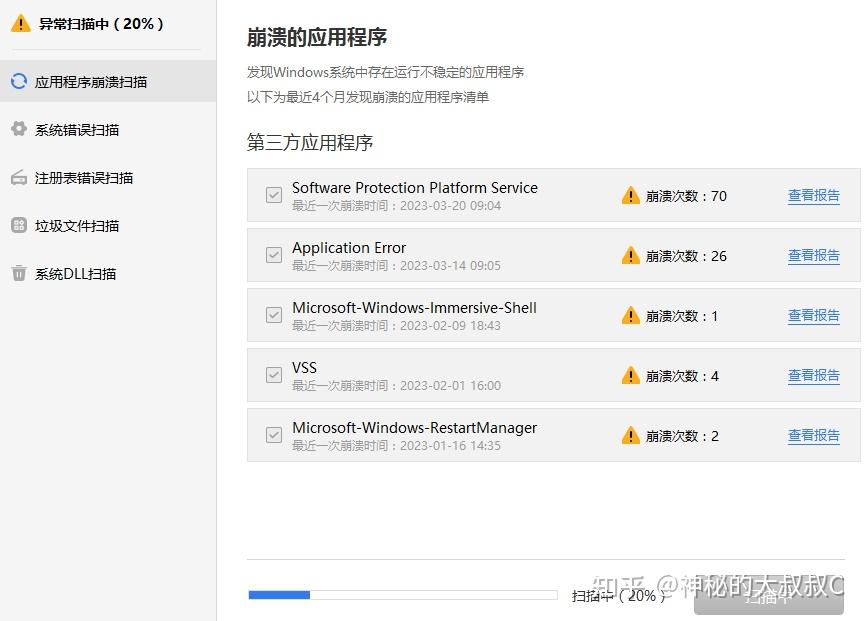This screenshot has width=867, height=621.
Task: Uncheck the Application Error checkbox
Action: [x=273, y=256]
